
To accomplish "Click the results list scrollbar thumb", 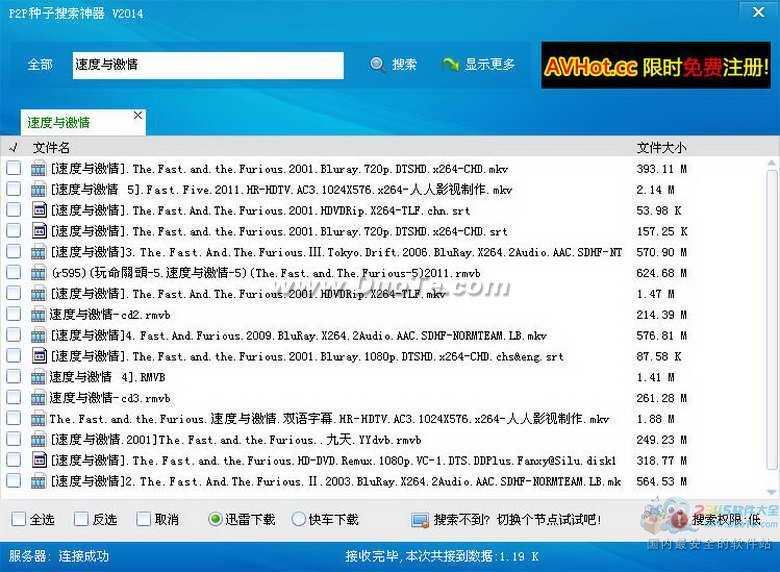I will 771,320.
